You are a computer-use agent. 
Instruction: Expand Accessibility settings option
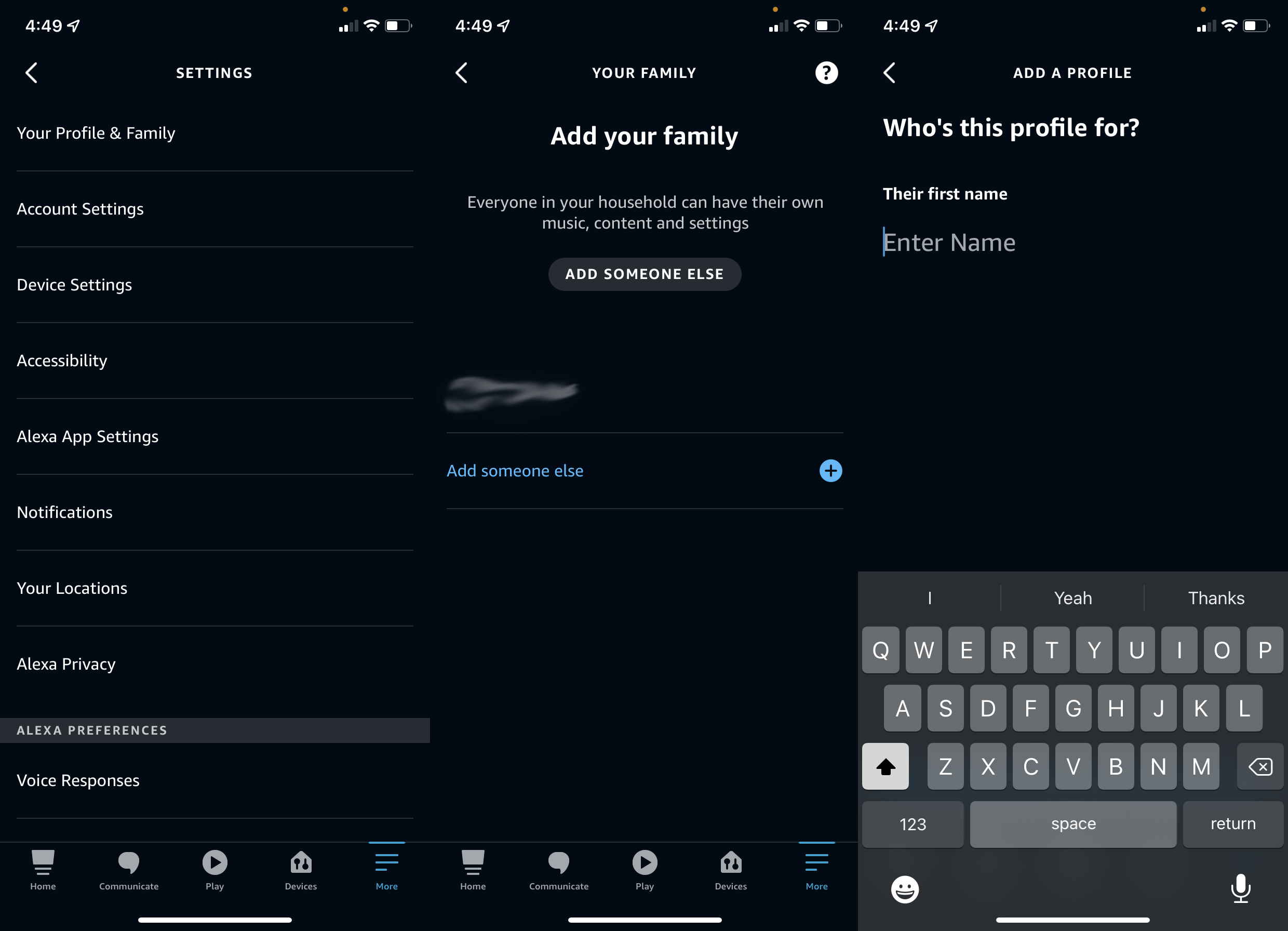[62, 360]
